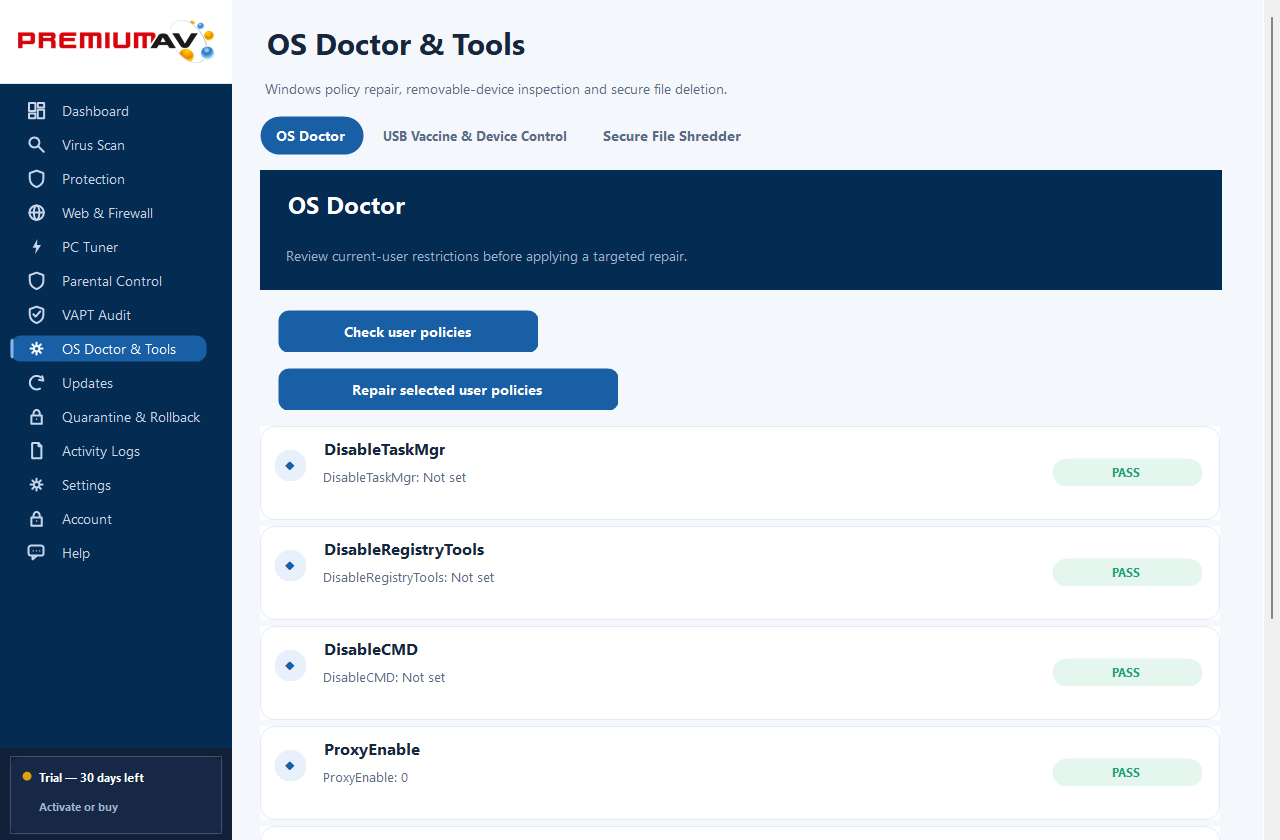This screenshot has height=840, width=1280.
Task: Click the diamond icon beside ProxyEnable
Action: click(290, 765)
